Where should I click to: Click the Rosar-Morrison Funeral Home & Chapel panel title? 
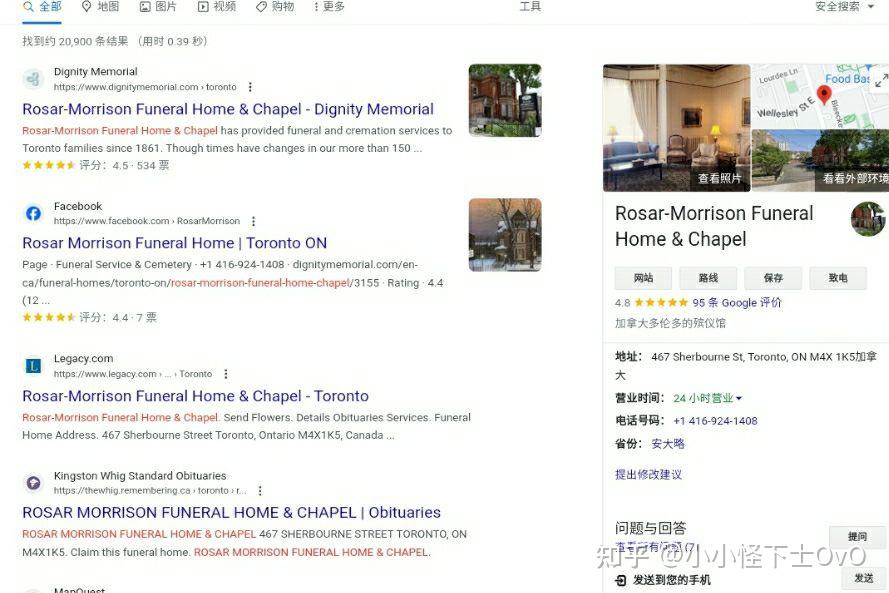point(714,226)
